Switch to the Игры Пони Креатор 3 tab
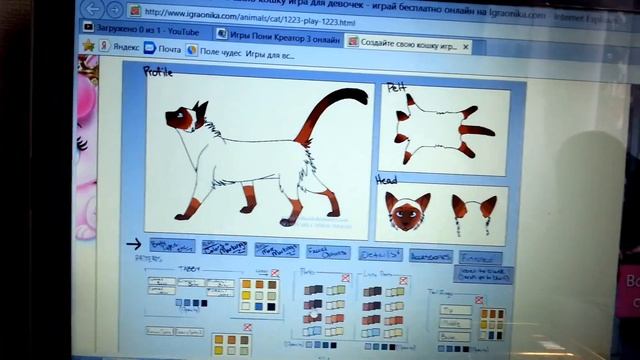Image resolution: width=640 pixels, height=360 pixels. point(279,38)
